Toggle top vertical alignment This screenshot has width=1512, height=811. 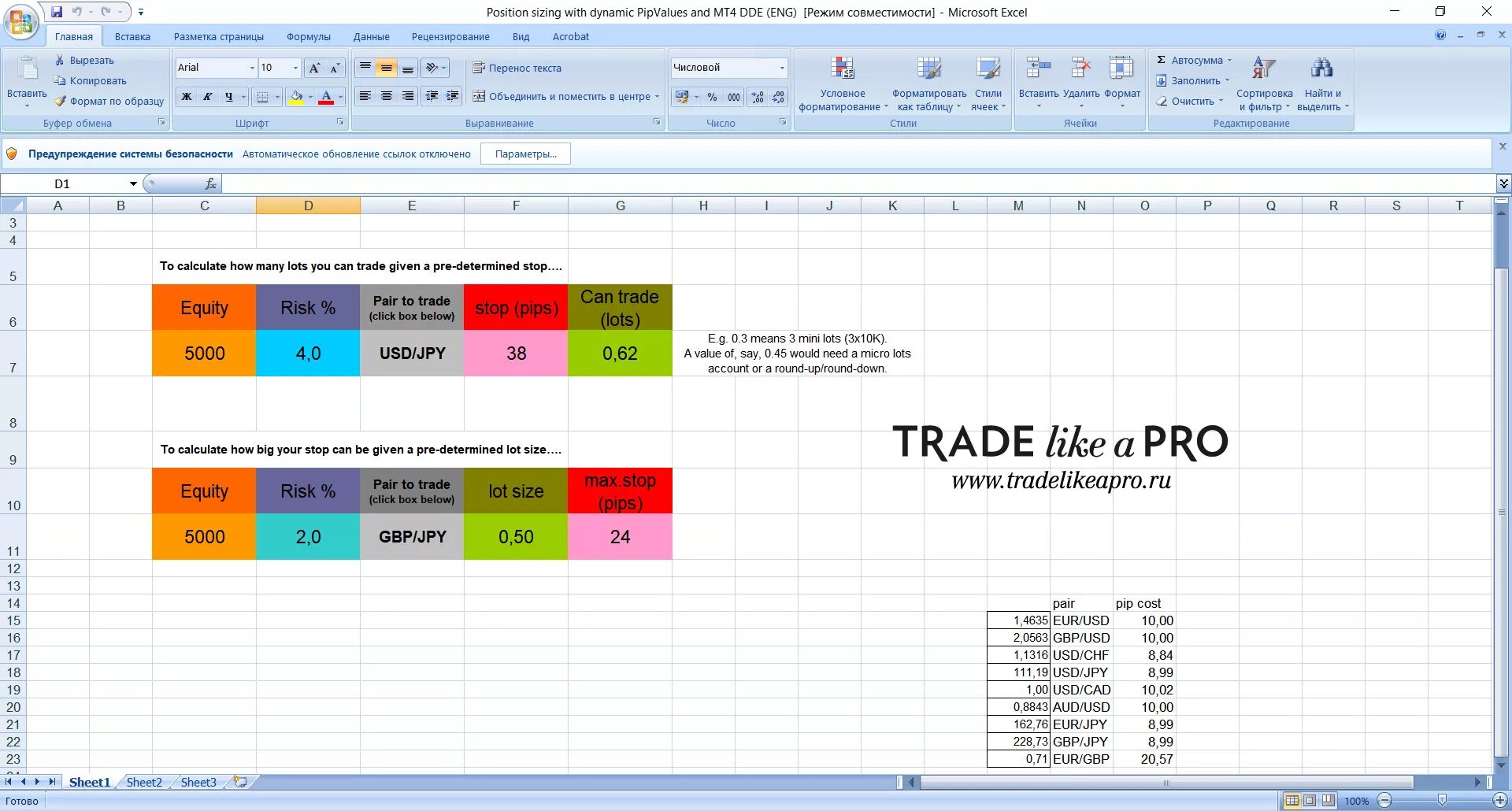365,68
